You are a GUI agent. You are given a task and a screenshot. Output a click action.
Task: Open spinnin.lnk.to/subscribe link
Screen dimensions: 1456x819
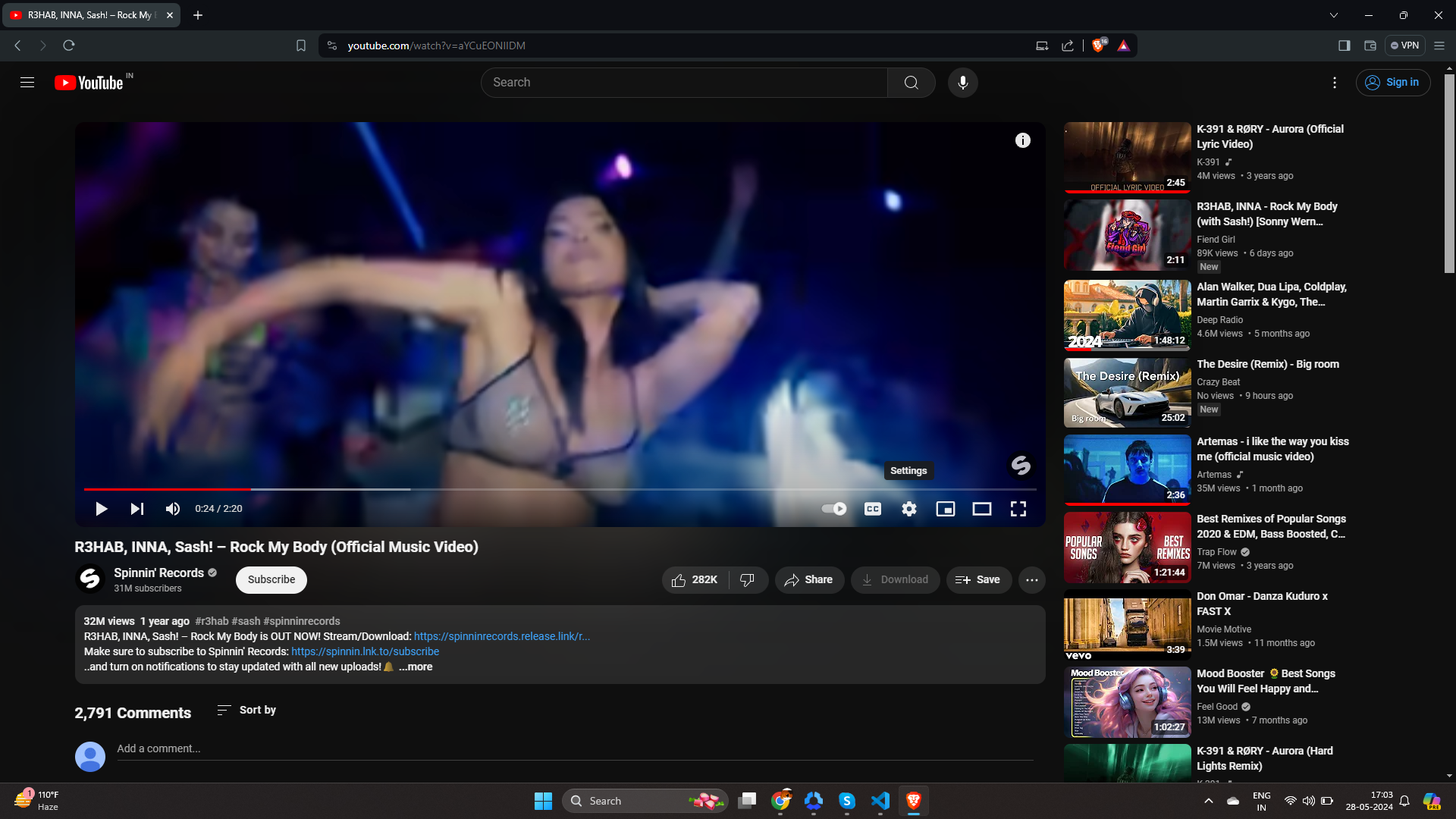(365, 652)
